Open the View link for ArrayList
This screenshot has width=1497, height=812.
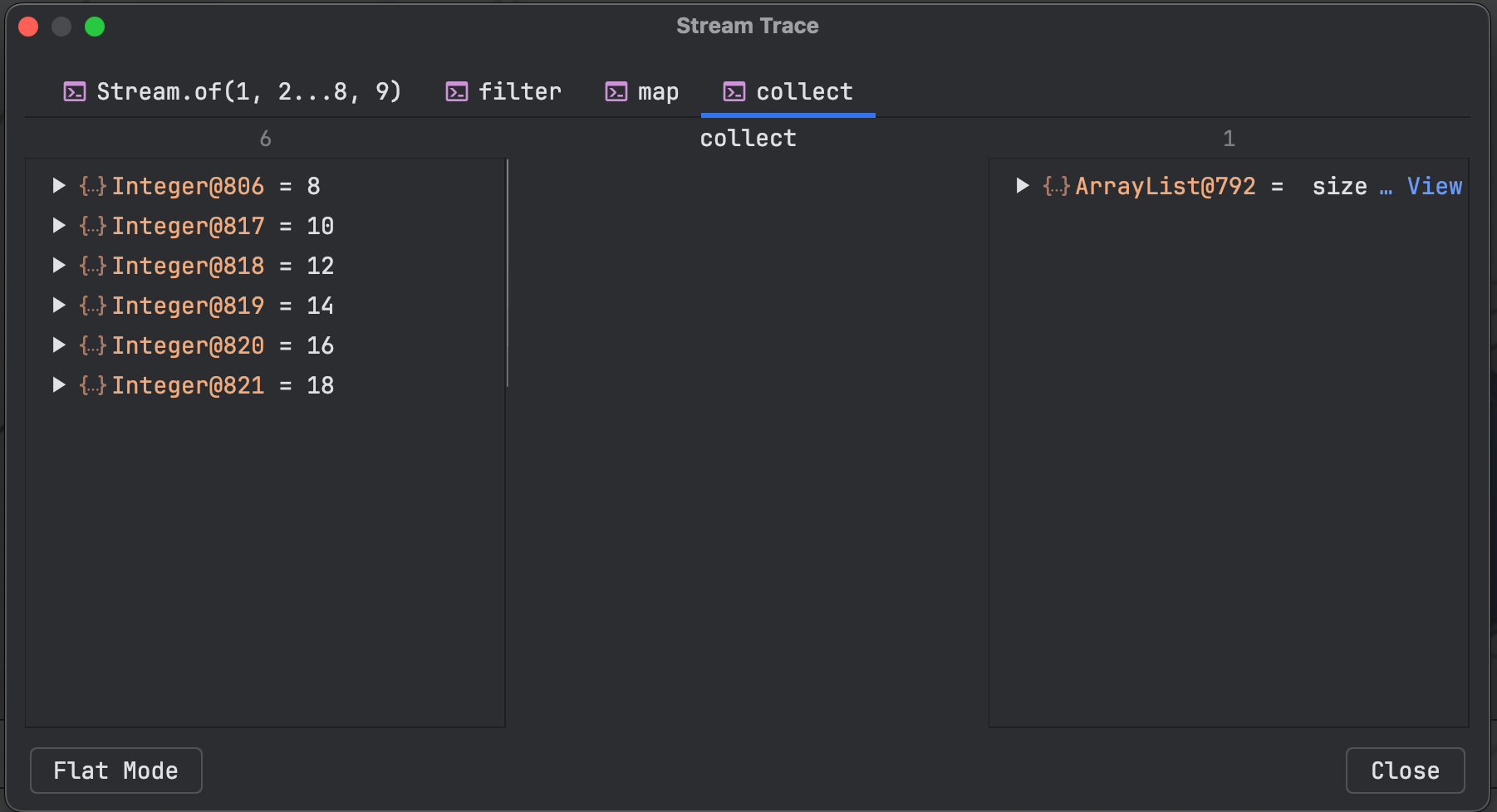[x=1434, y=186]
